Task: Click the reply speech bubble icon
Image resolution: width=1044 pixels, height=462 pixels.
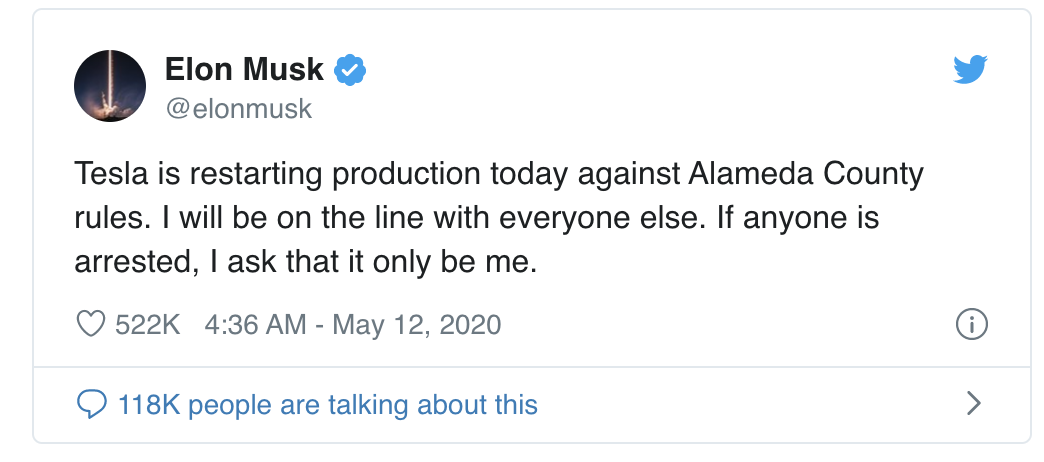Action: (x=92, y=404)
